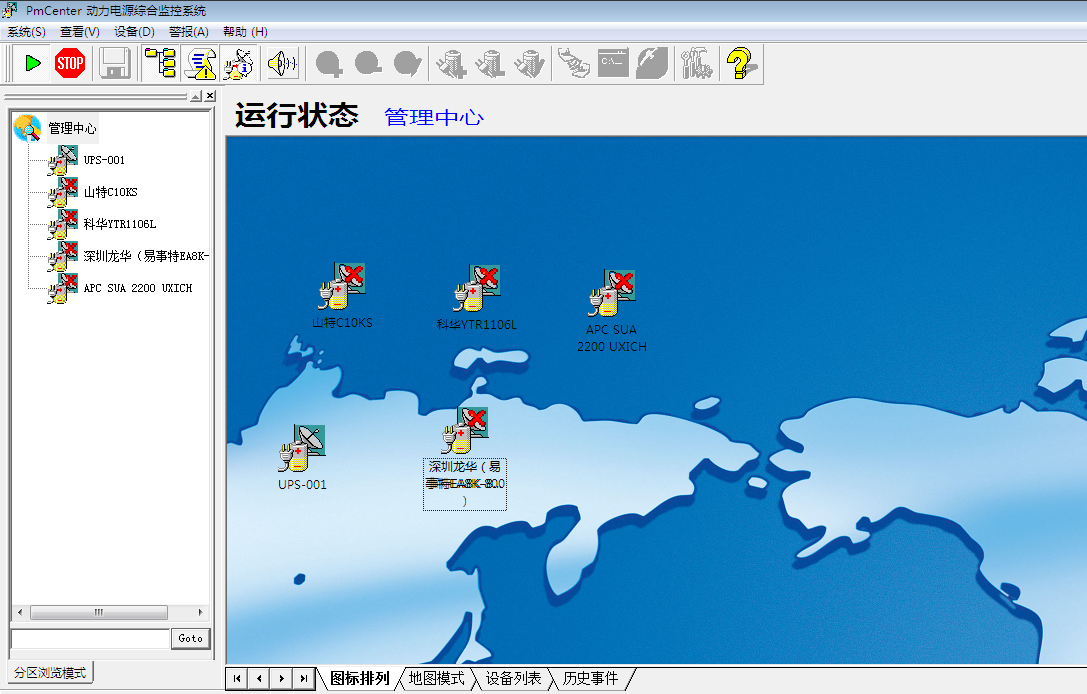This screenshot has width=1087, height=694.
Task: Click the grayed hammer and tools icon
Action: (x=696, y=64)
